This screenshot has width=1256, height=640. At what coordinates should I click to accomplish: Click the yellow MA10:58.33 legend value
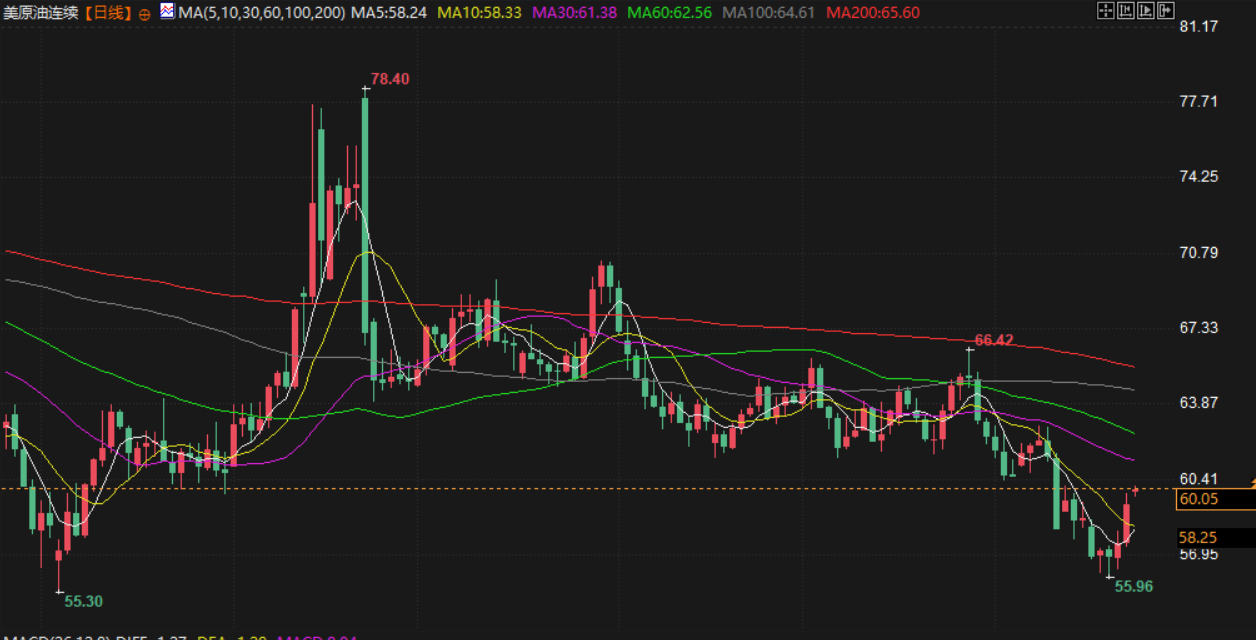(x=478, y=13)
